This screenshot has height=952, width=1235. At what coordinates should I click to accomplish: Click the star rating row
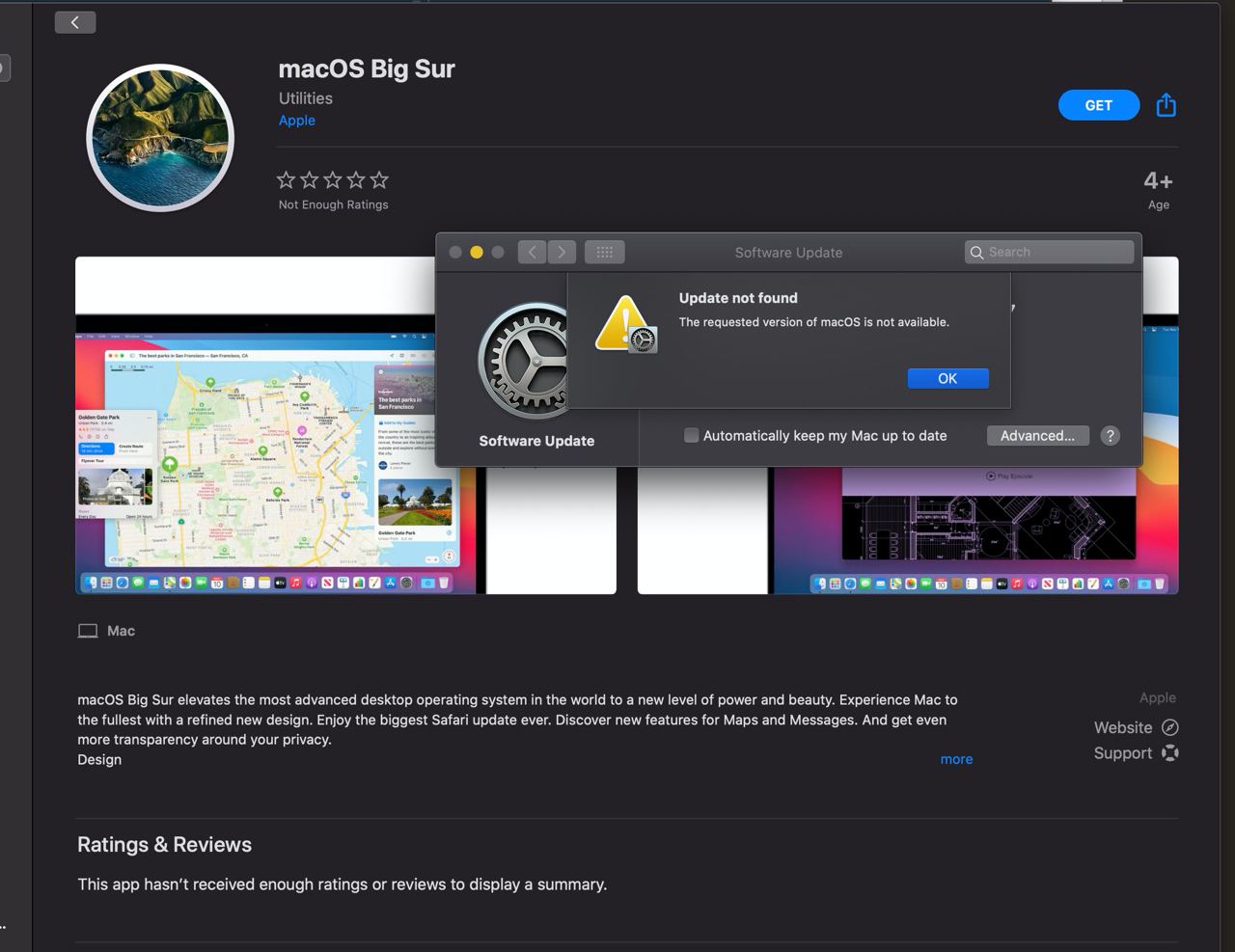[x=333, y=179]
